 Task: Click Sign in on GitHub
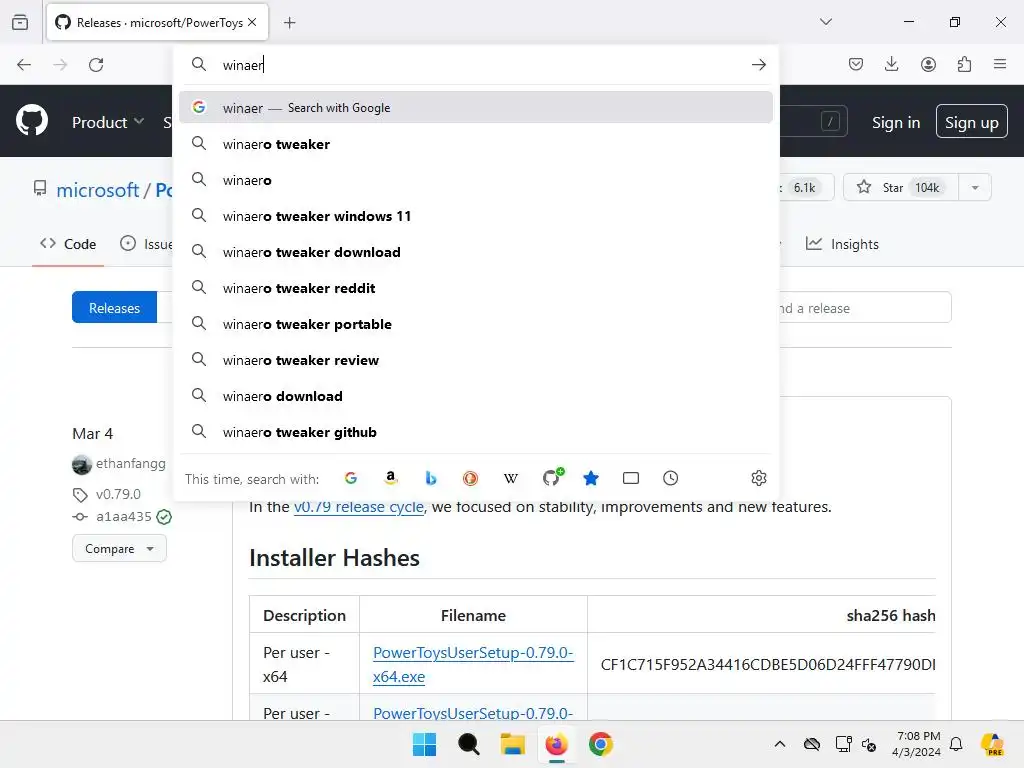click(x=895, y=123)
